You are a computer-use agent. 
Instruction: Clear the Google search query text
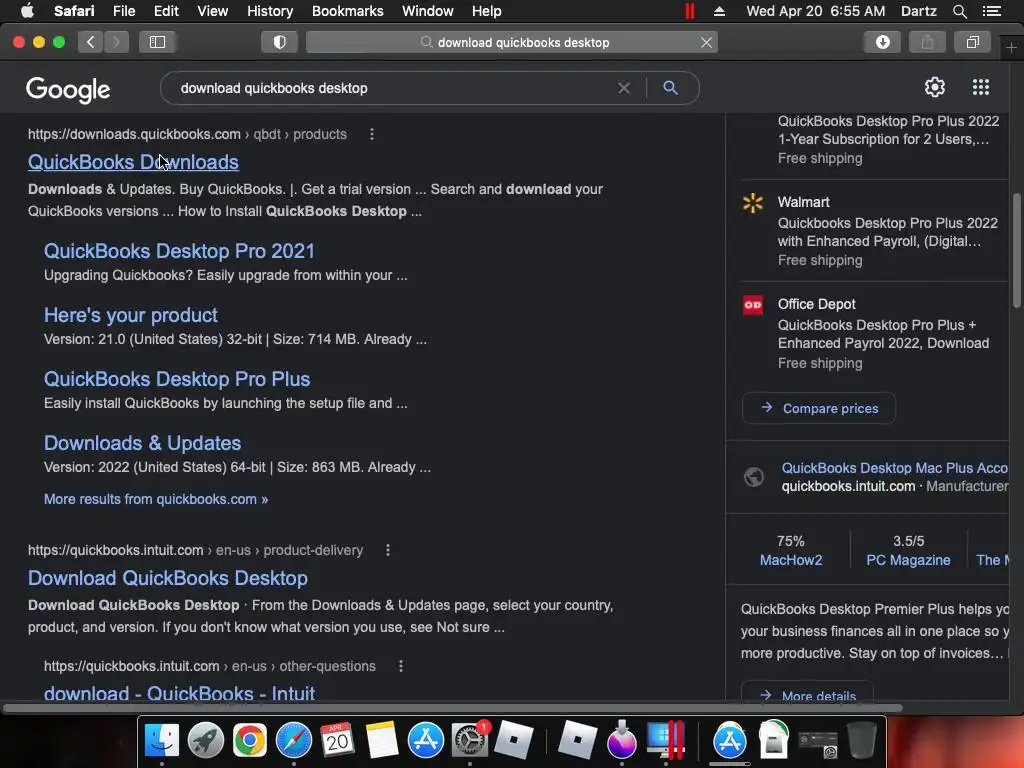tap(624, 88)
